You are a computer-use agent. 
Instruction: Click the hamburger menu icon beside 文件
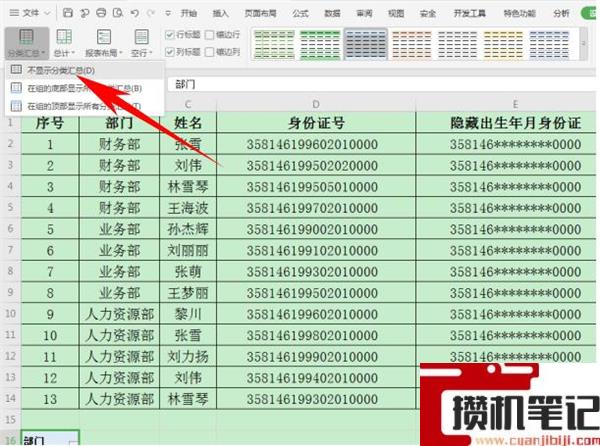(x=14, y=13)
